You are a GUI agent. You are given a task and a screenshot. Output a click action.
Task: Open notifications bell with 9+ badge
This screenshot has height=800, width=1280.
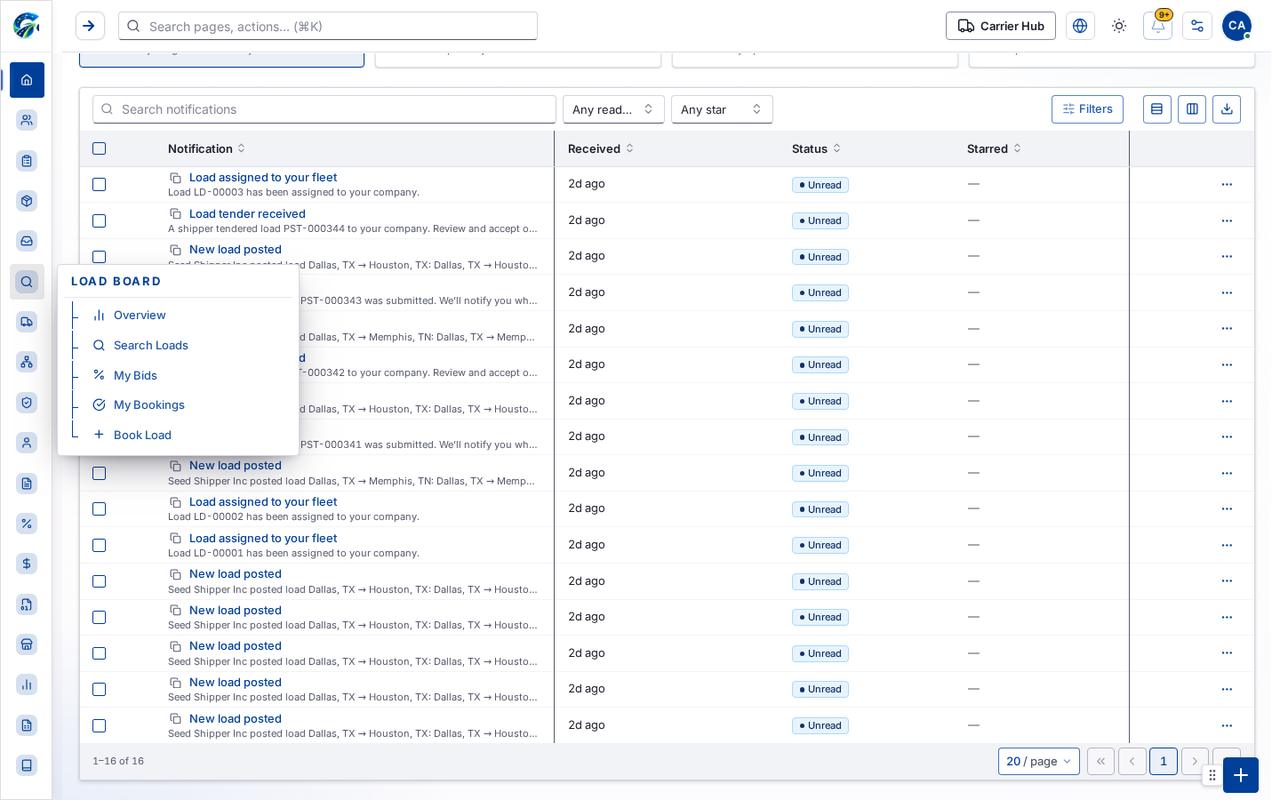(x=1158, y=26)
